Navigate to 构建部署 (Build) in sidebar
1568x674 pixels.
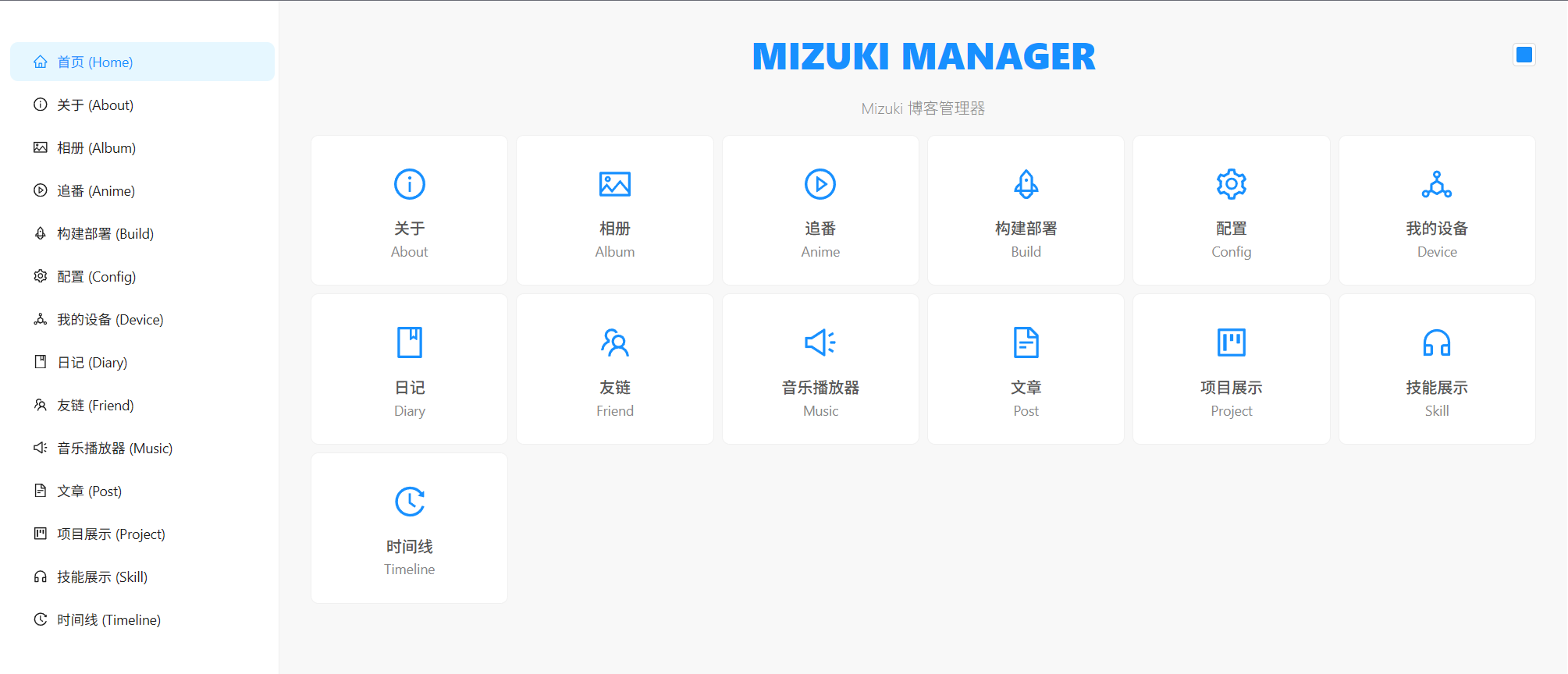tap(142, 233)
